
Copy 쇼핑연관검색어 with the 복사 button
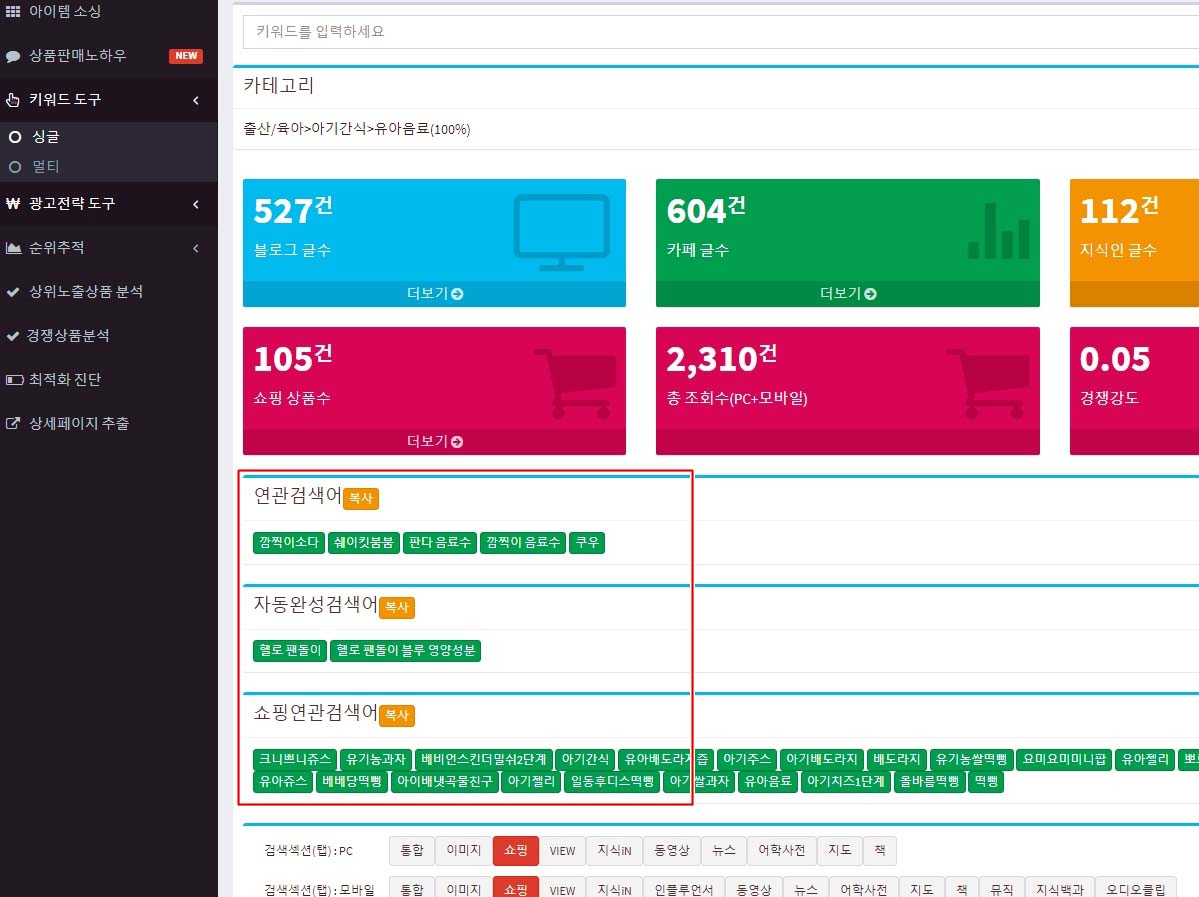pyautogui.click(x=396, y=715)
